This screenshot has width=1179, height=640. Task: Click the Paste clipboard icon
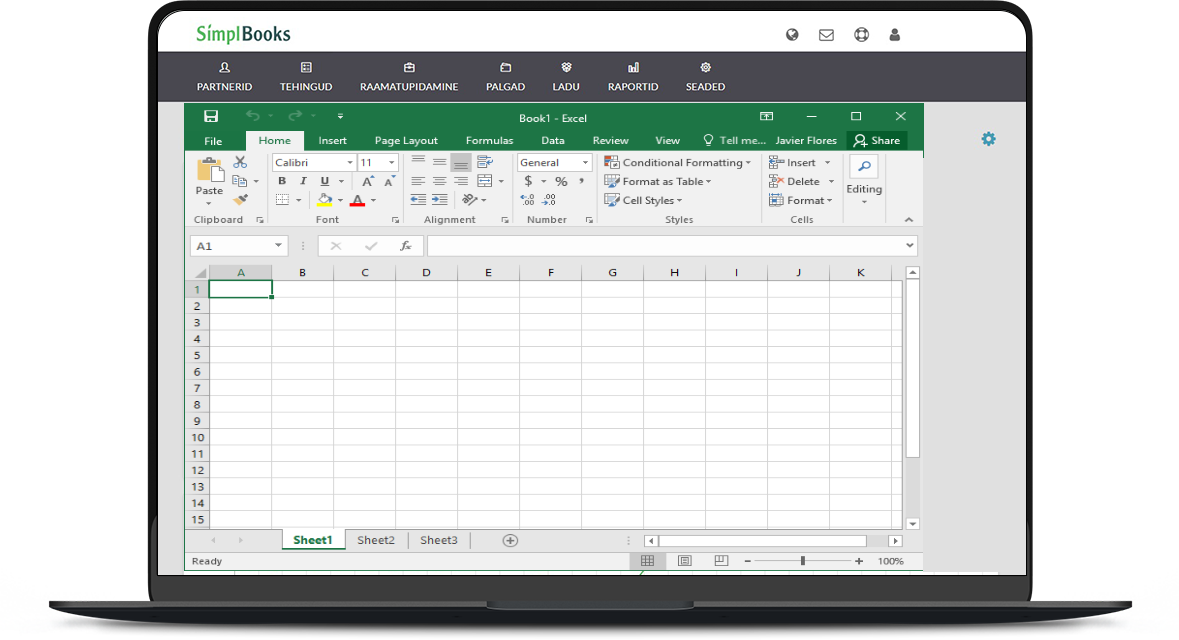click(210, 171)
